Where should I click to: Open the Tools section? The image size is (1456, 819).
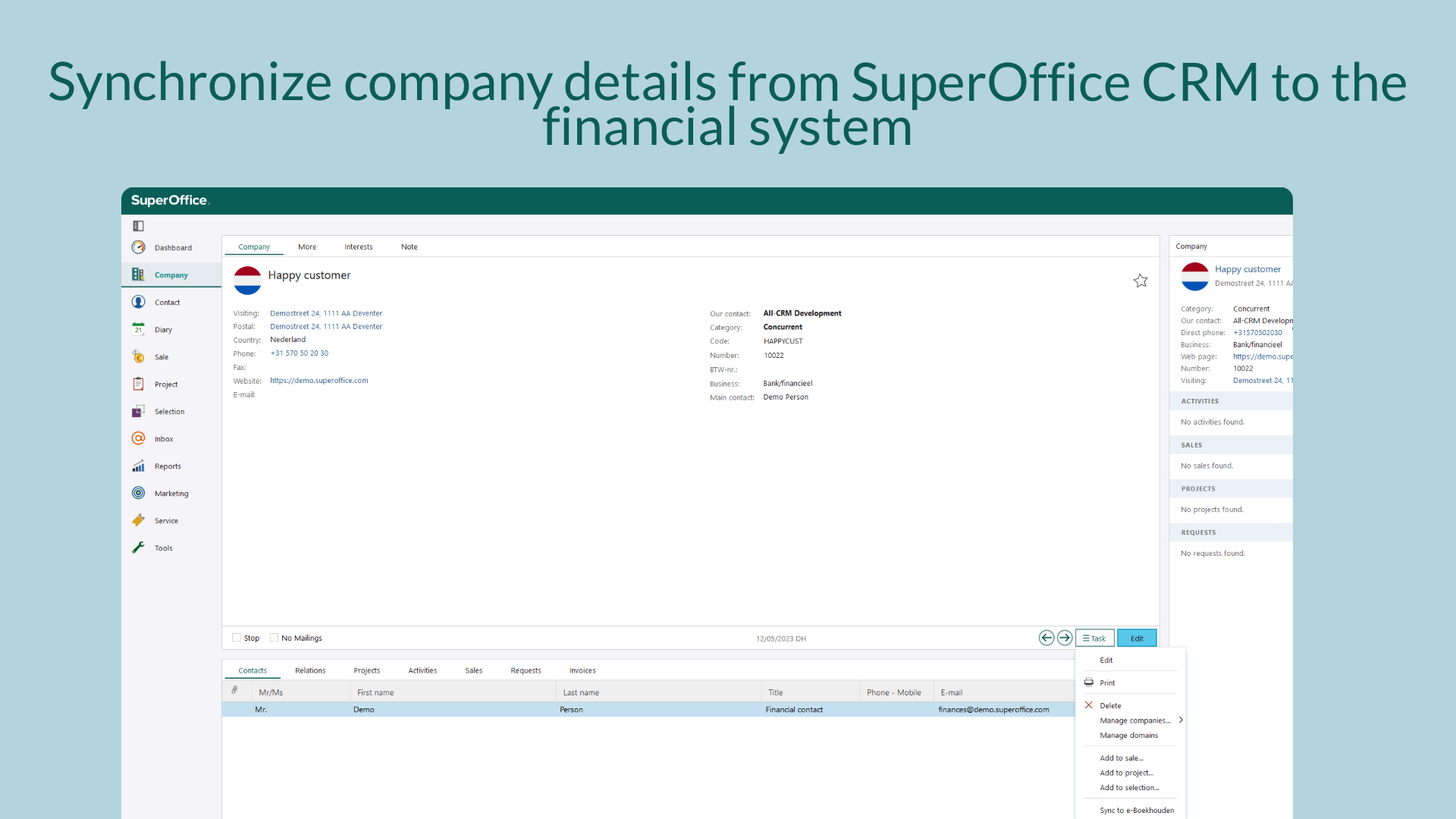[162, 547]
